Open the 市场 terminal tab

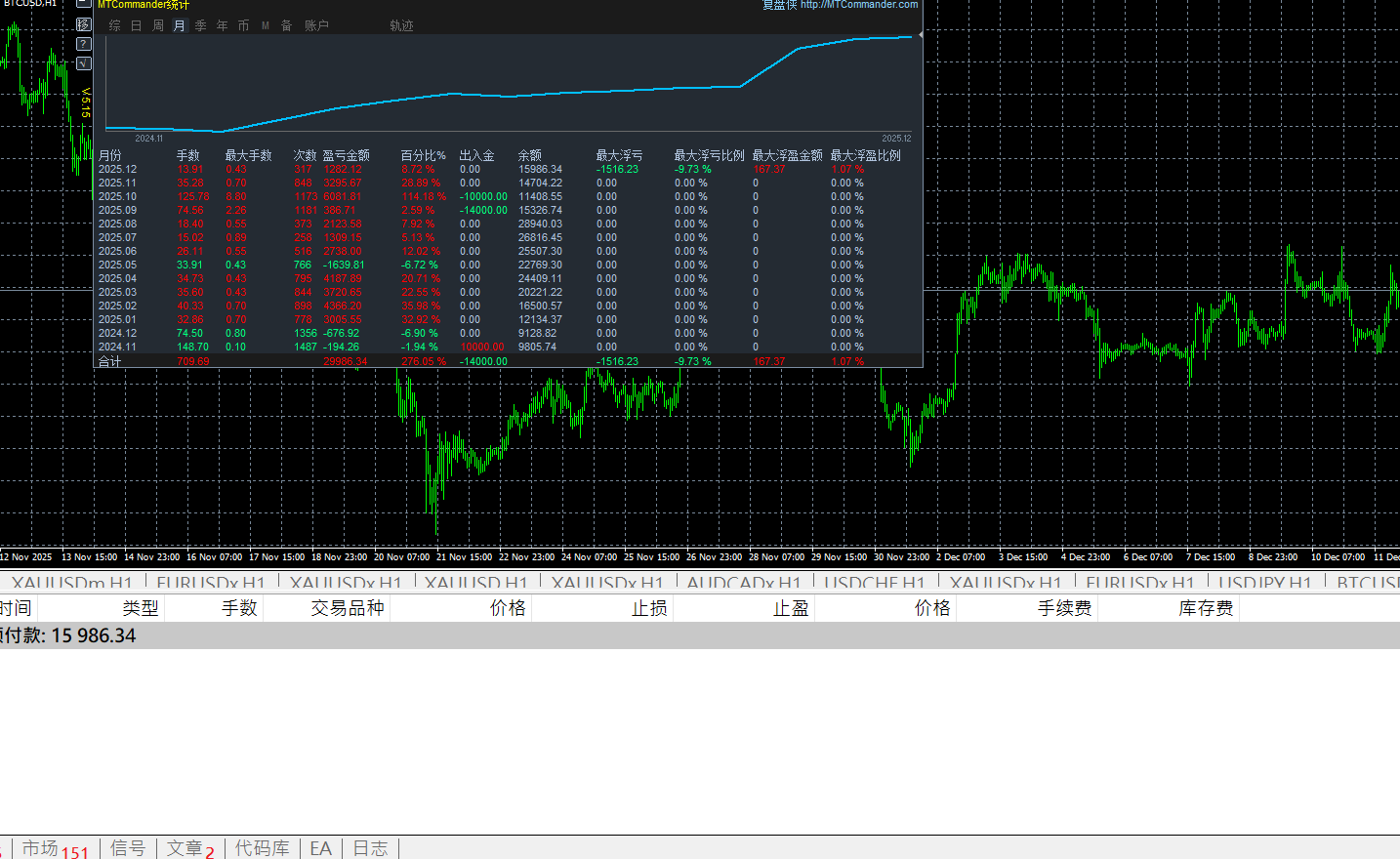[55, 849]
